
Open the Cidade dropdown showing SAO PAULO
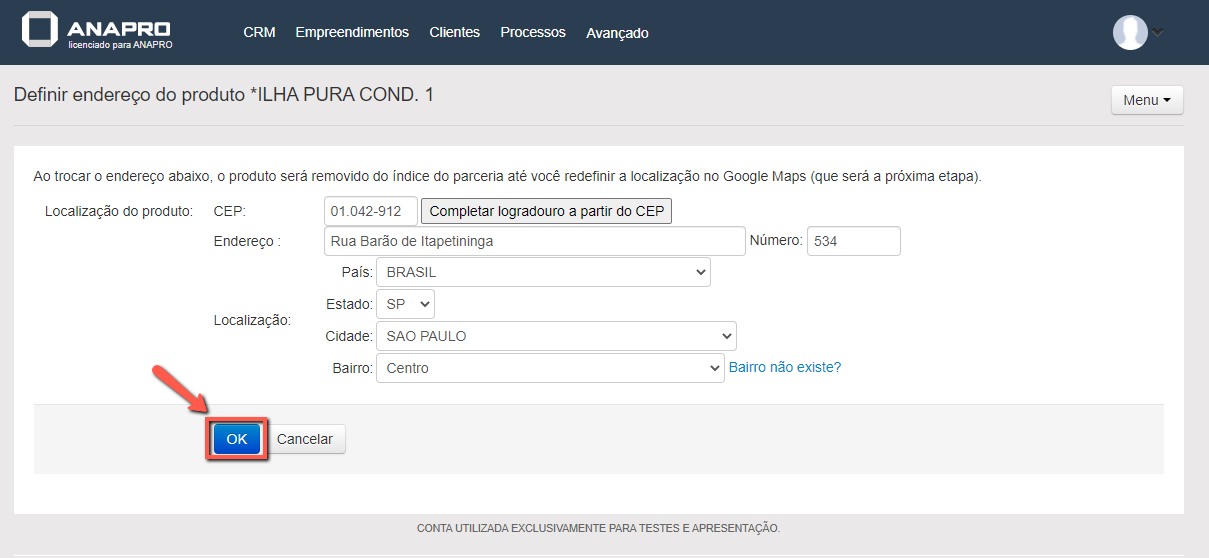(x=556, y=336)
